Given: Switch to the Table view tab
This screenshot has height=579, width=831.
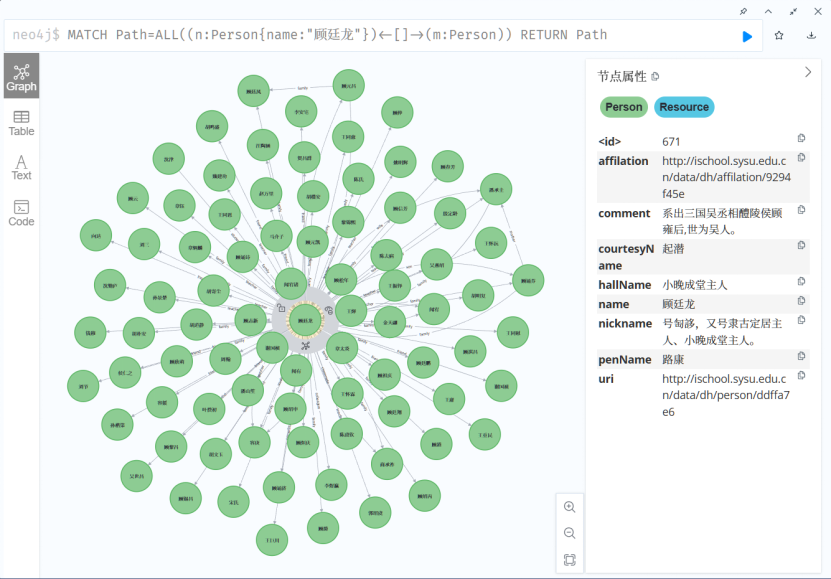Looking at the screenshot, I should (x=21, y=123).
